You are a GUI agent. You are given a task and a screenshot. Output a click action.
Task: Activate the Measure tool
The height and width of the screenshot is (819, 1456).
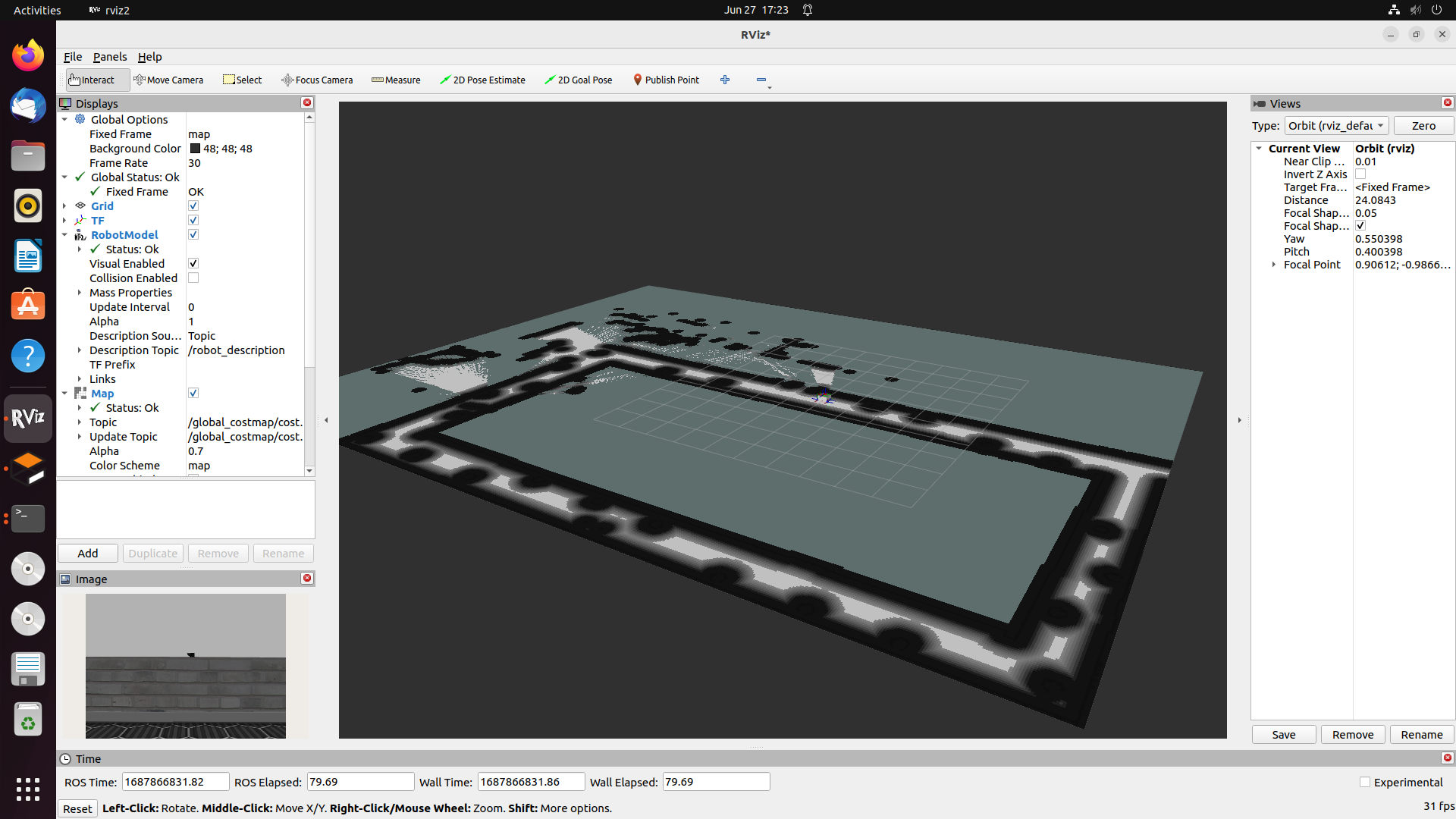[x=396, y=80]
